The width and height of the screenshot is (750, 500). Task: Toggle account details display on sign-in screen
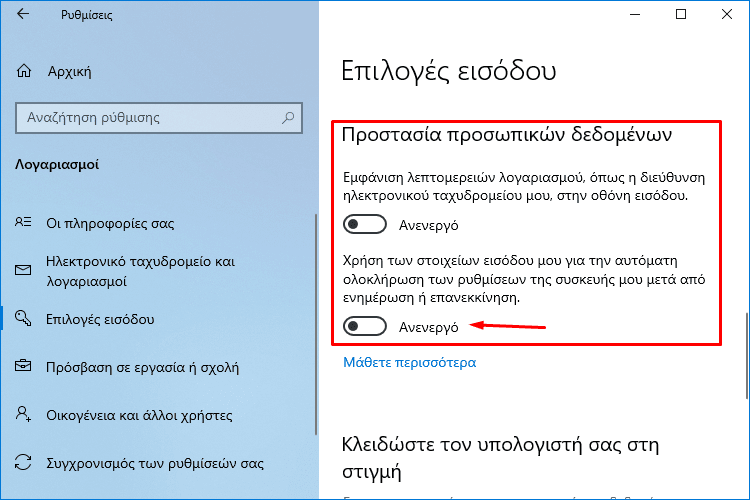point(365,224)
